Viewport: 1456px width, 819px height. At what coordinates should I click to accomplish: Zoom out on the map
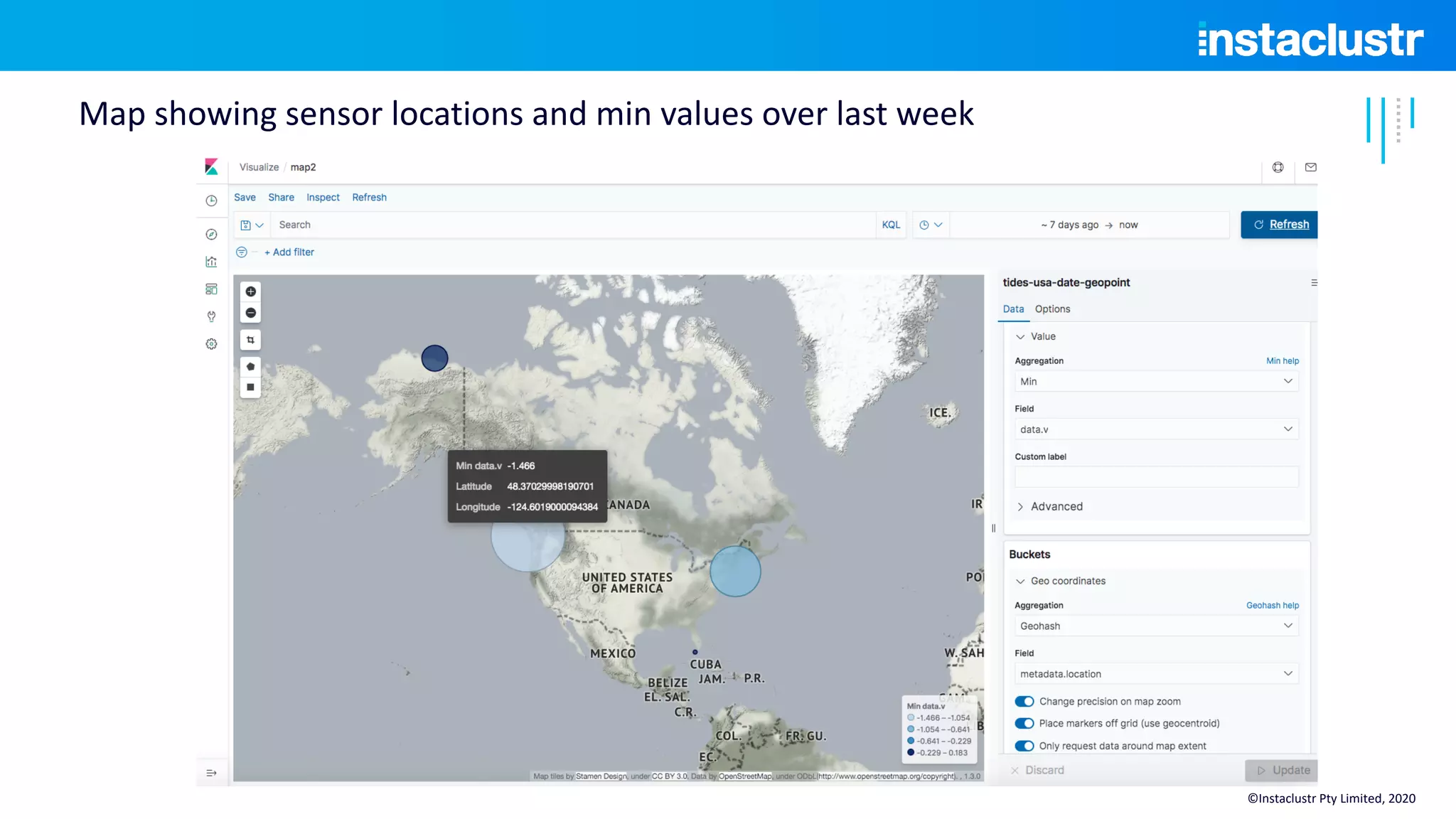click(x=250, y=313)
